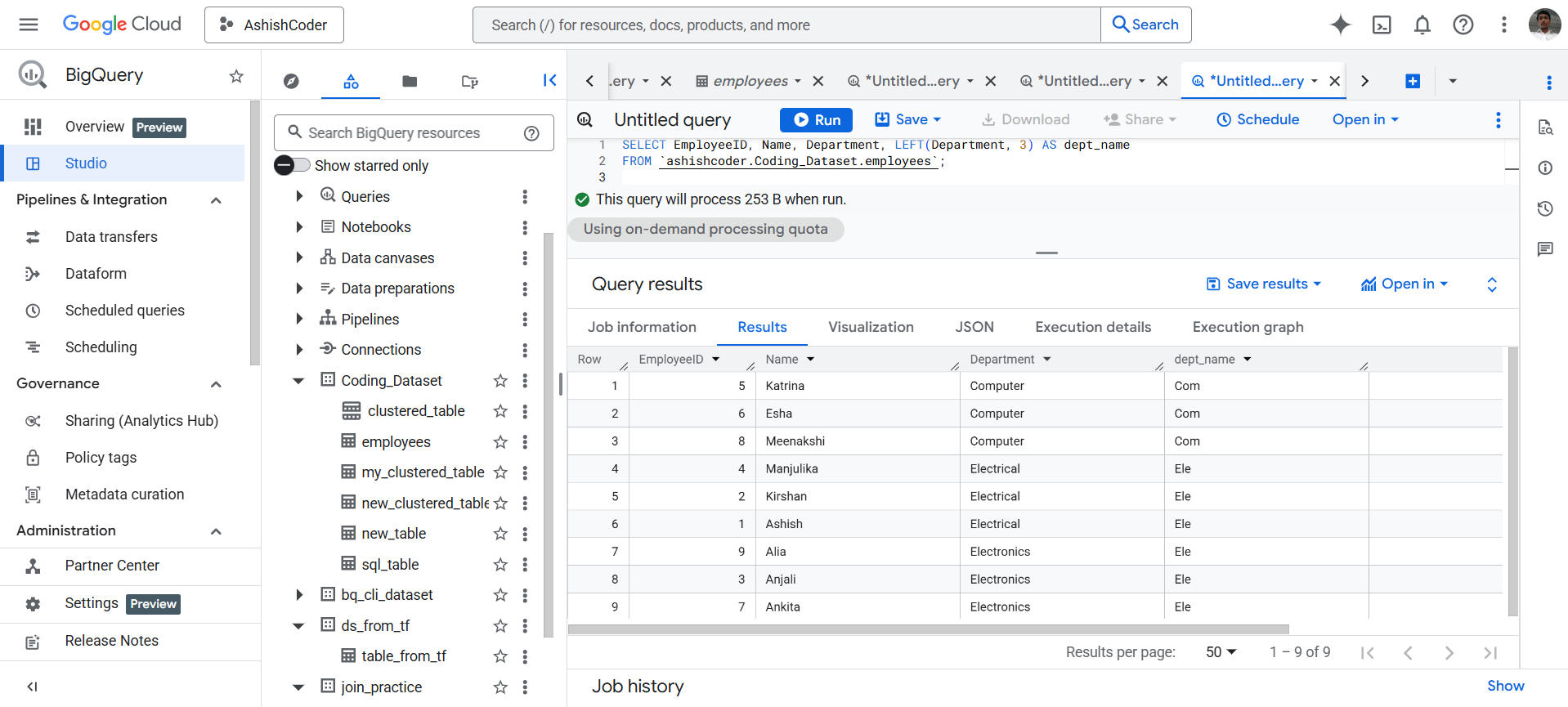Image resolution: width=1568 pixels, height=707 pixels.
Task: Open the results Open in dropdown
Action: (x=1404, y=284)
